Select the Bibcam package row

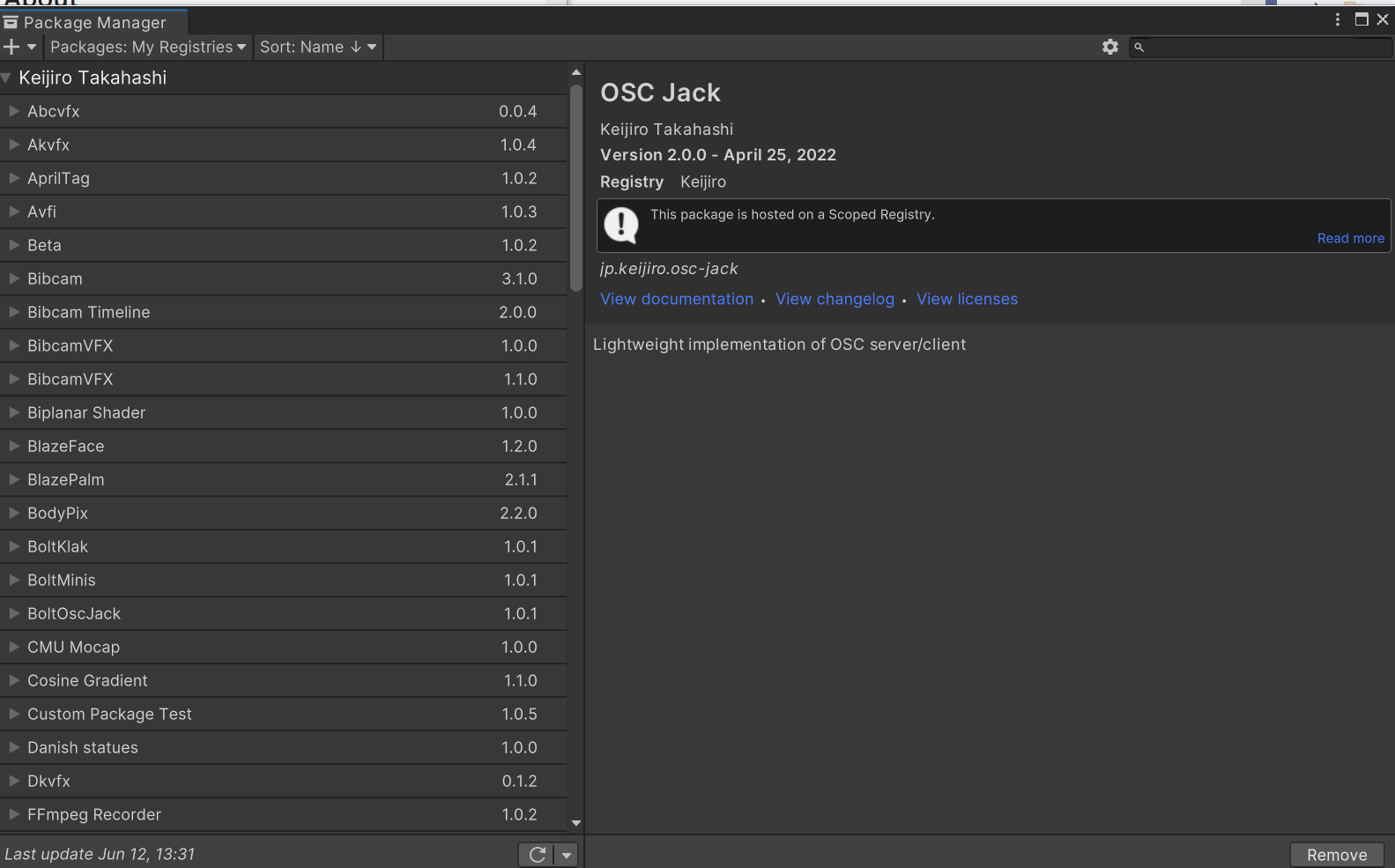tap(283, 278)
